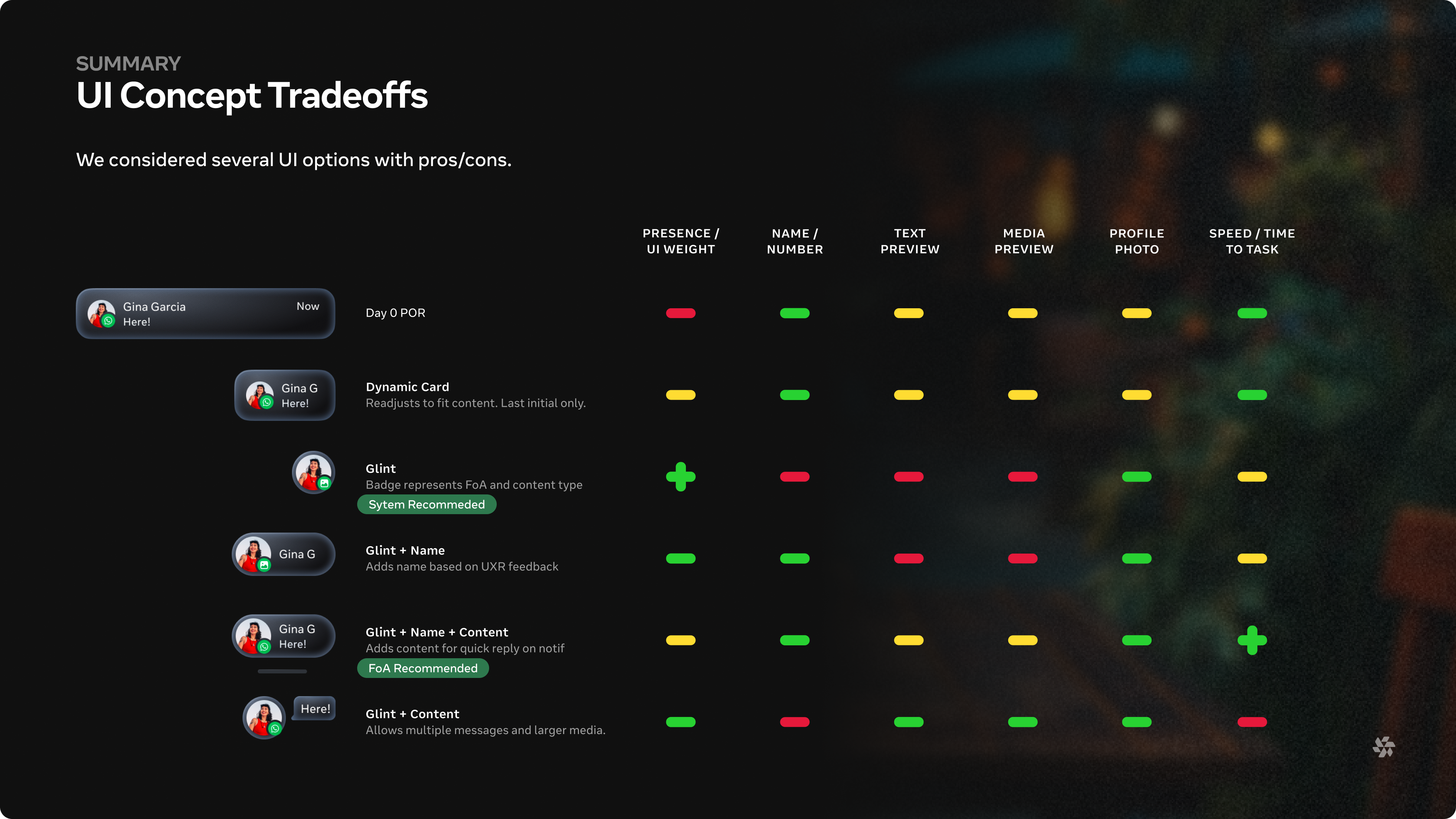Viewport: 1456px width, 819px height.
Task: Click red indicator for Glint Media Preview
Action: pyautogui.click(x=1023, y=477)
